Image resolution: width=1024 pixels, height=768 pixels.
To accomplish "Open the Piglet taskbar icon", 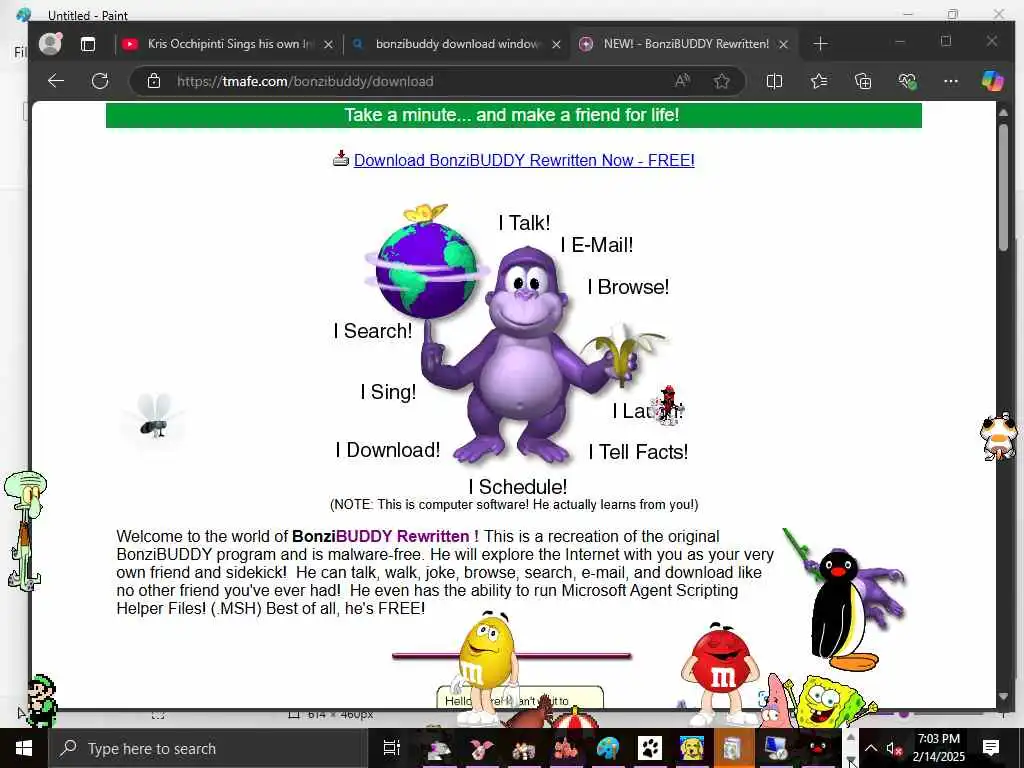I will click(481, 748).
